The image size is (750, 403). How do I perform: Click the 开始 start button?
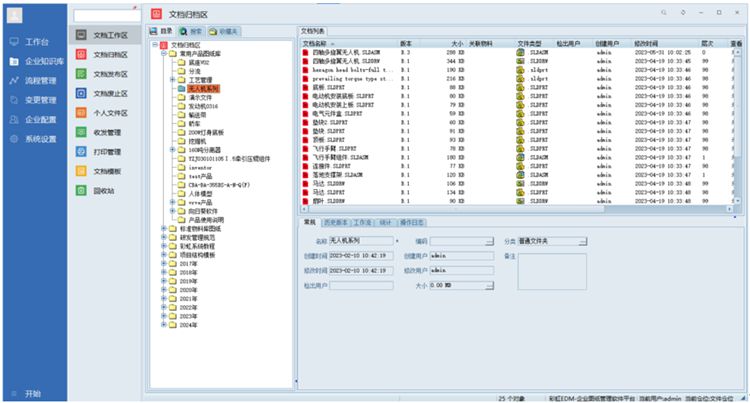click(x=33, y=394)
